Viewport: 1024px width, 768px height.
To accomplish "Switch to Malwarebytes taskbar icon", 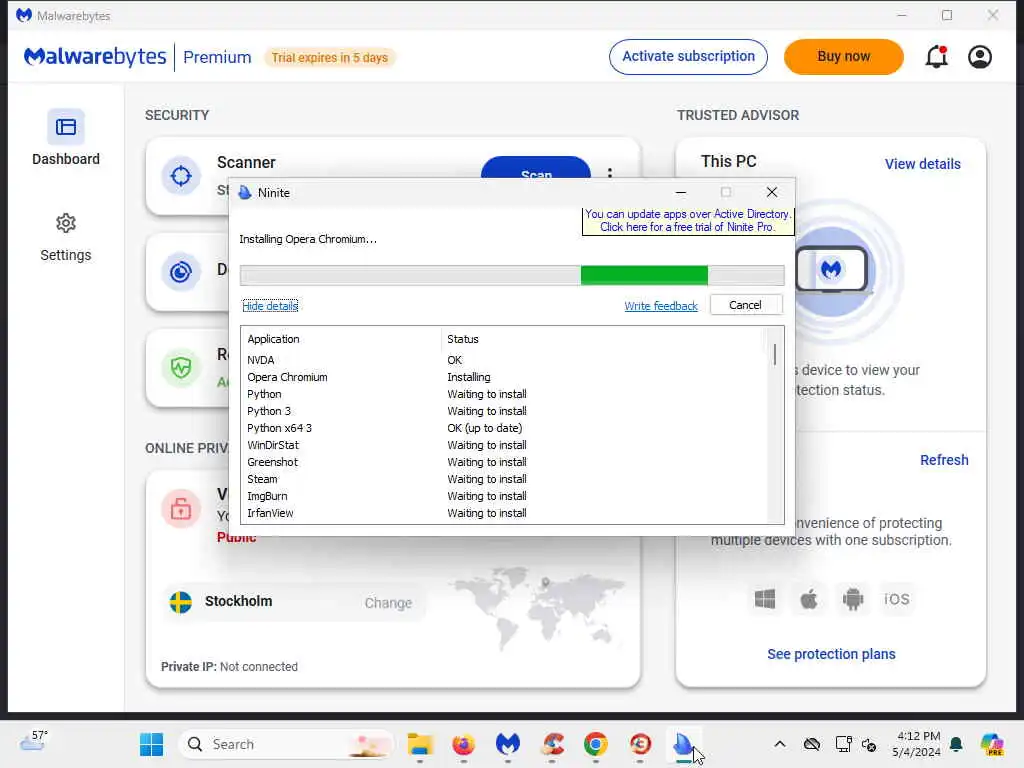I will (x=507, y=744).
